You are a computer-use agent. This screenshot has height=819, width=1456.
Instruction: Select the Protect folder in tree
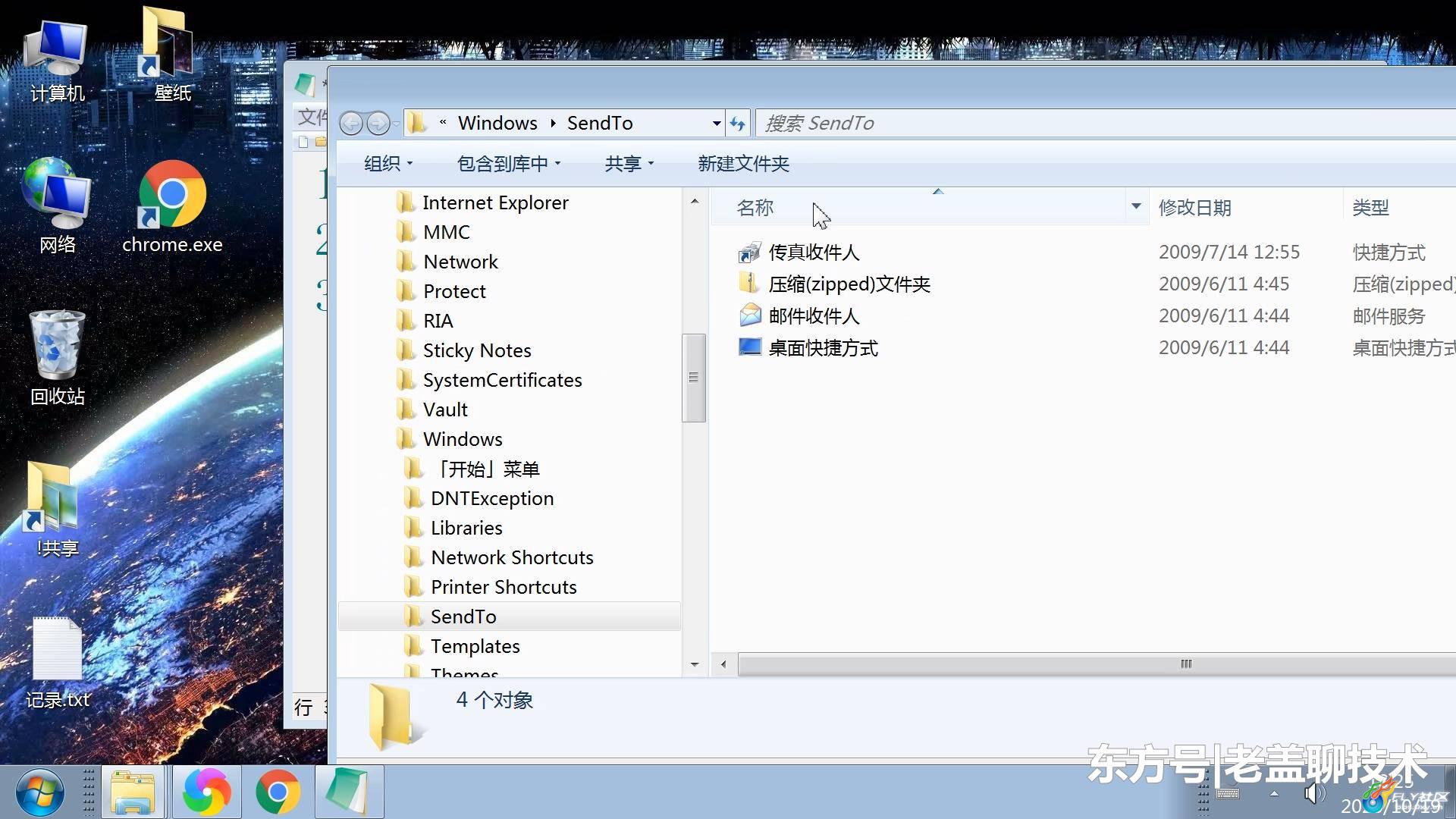[454, 291]
